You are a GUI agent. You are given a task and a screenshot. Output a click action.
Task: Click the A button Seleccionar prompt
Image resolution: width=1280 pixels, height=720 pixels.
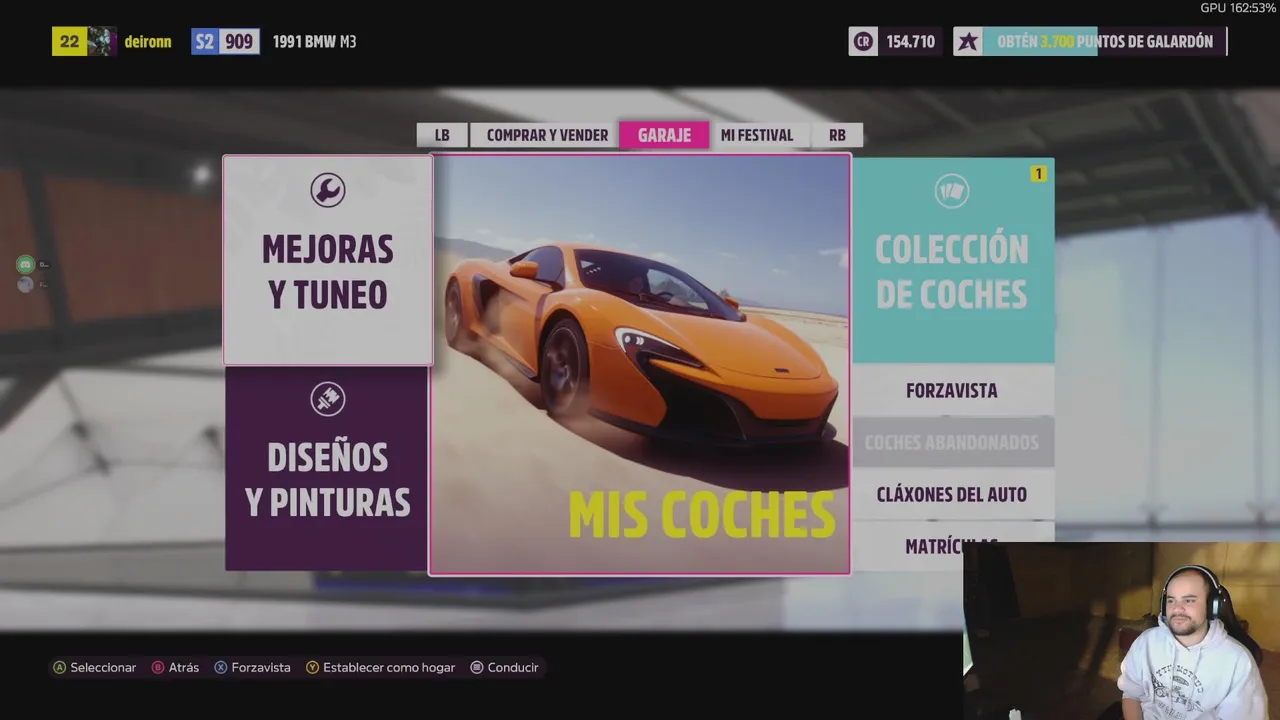[95, 667]
